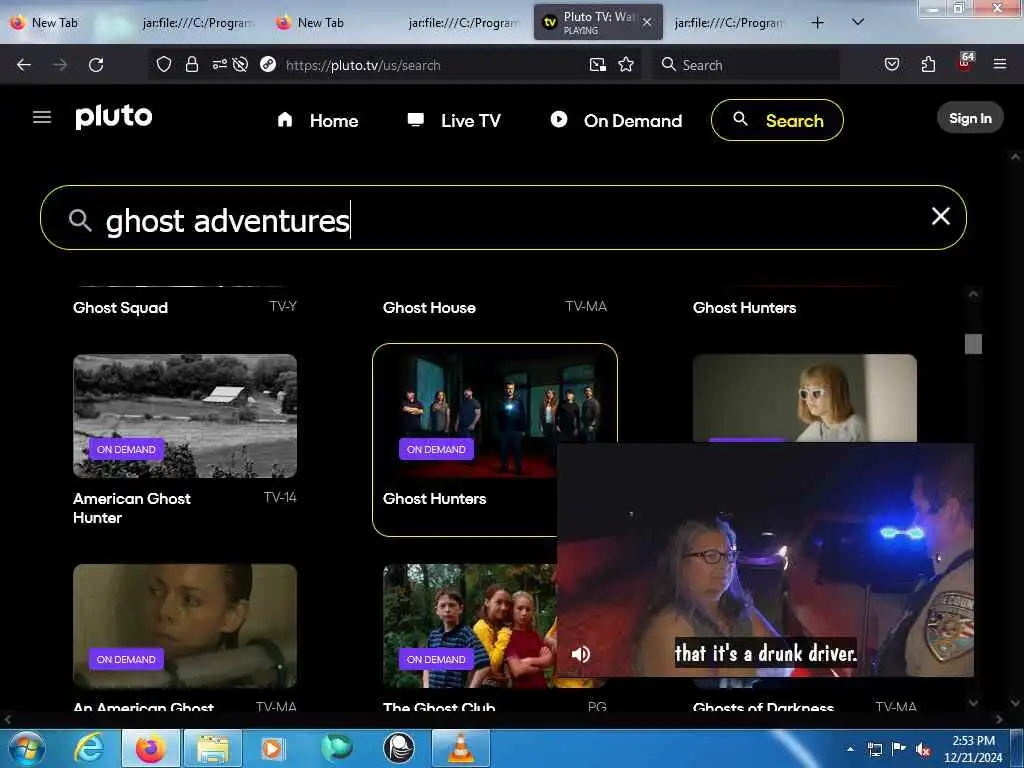The width and height of the screenshot is (1024, 768).
Task: Select the yellow Search nav button
Action: click(x=777, y=120)
